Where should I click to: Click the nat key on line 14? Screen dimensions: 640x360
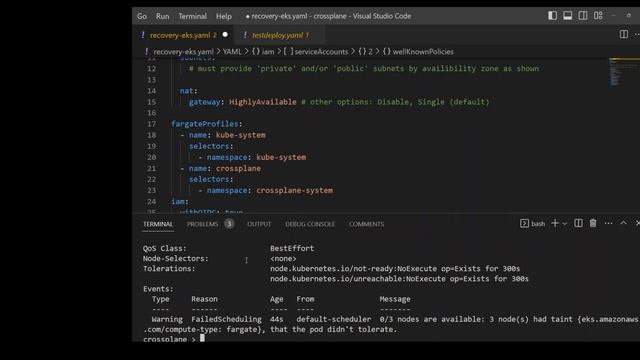tap(187, 91)
